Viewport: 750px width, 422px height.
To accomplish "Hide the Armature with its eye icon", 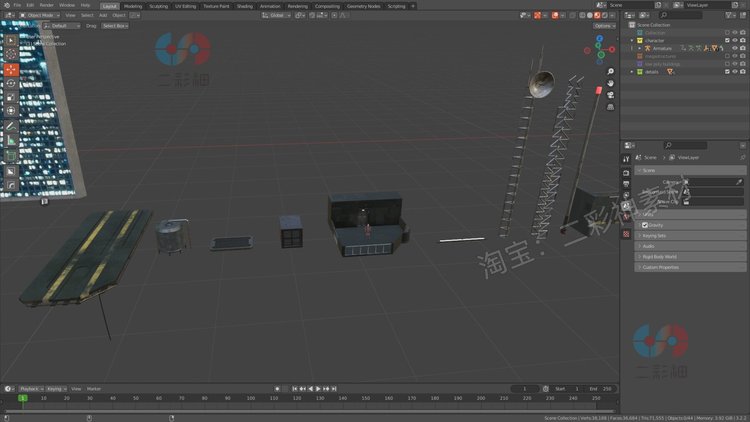I will [x=735, y=48].
